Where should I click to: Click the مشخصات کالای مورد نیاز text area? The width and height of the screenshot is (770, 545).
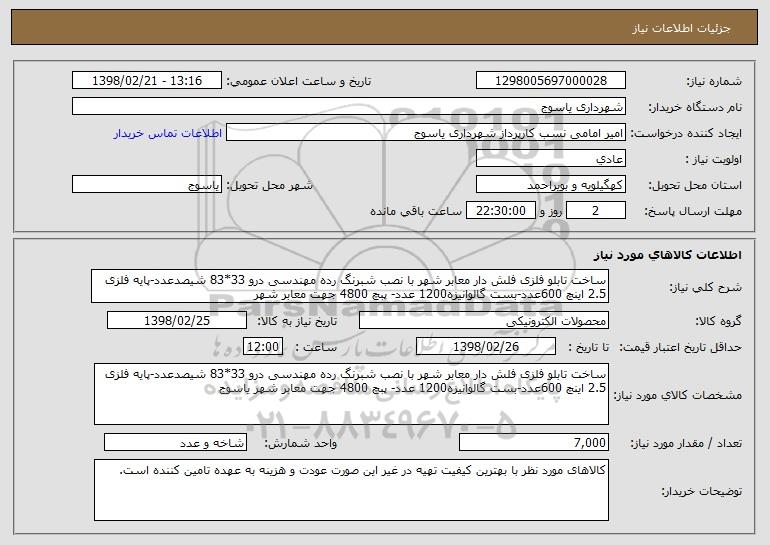pyautogui.click(x=351, y=394)
